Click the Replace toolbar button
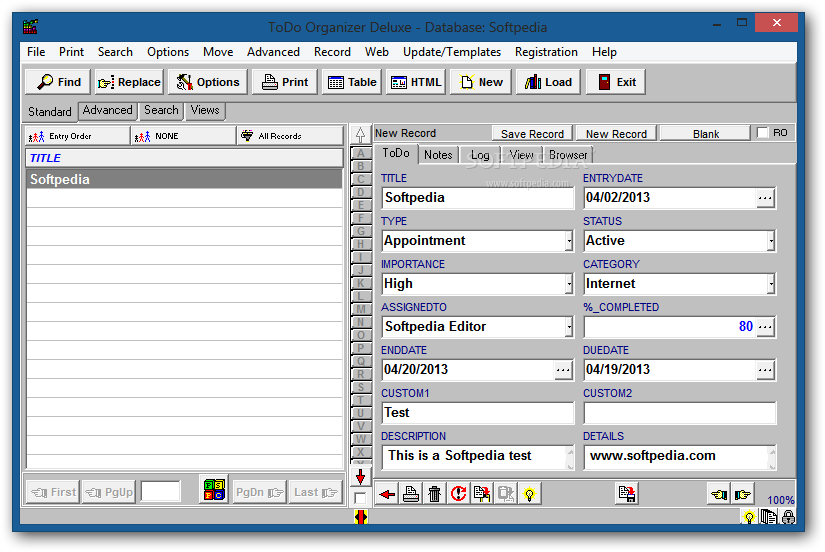 (129, 82)
